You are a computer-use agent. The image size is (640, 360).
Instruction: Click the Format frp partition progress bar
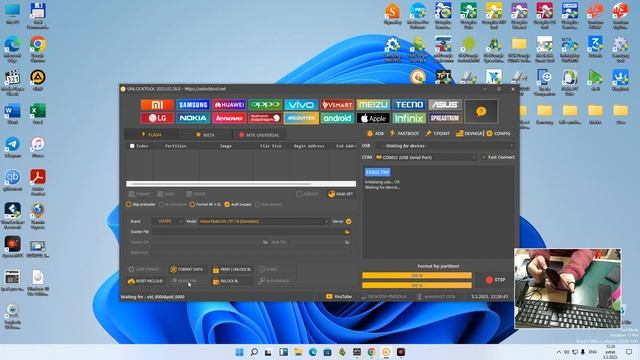pyautogui.click(x=417, y=276)
